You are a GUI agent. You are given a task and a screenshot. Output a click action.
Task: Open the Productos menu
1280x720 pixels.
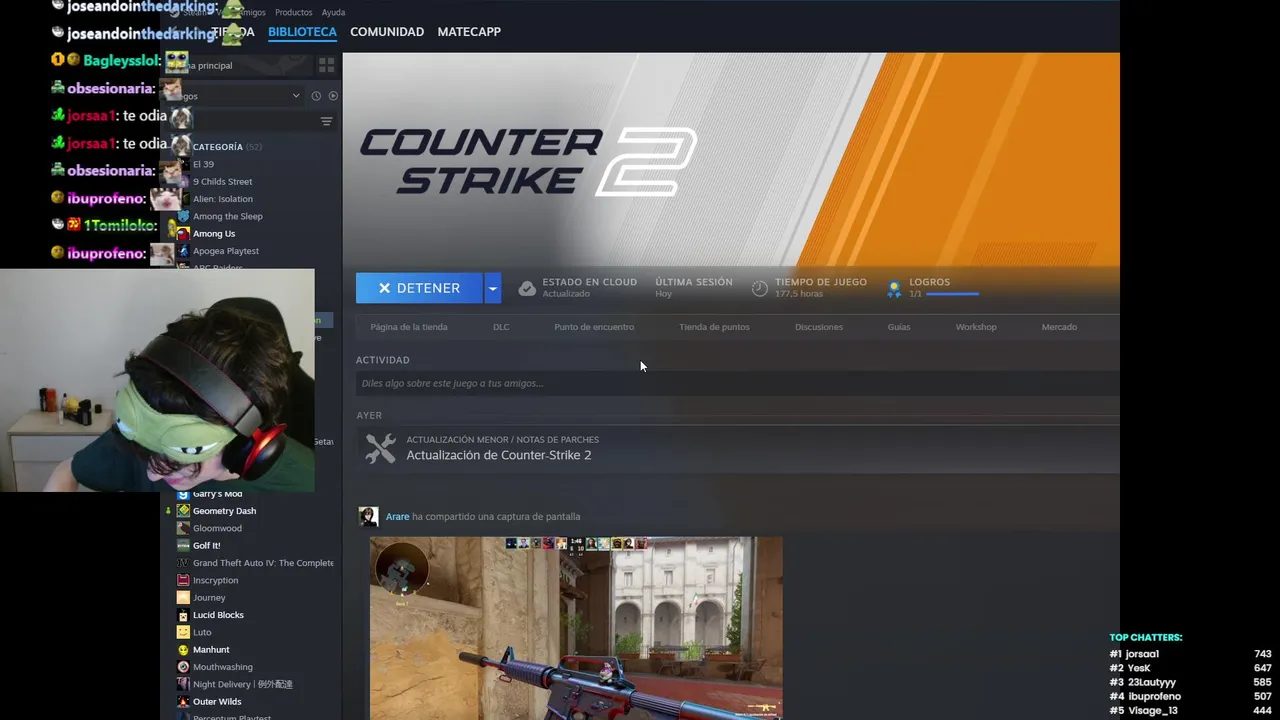click(293, 12)
